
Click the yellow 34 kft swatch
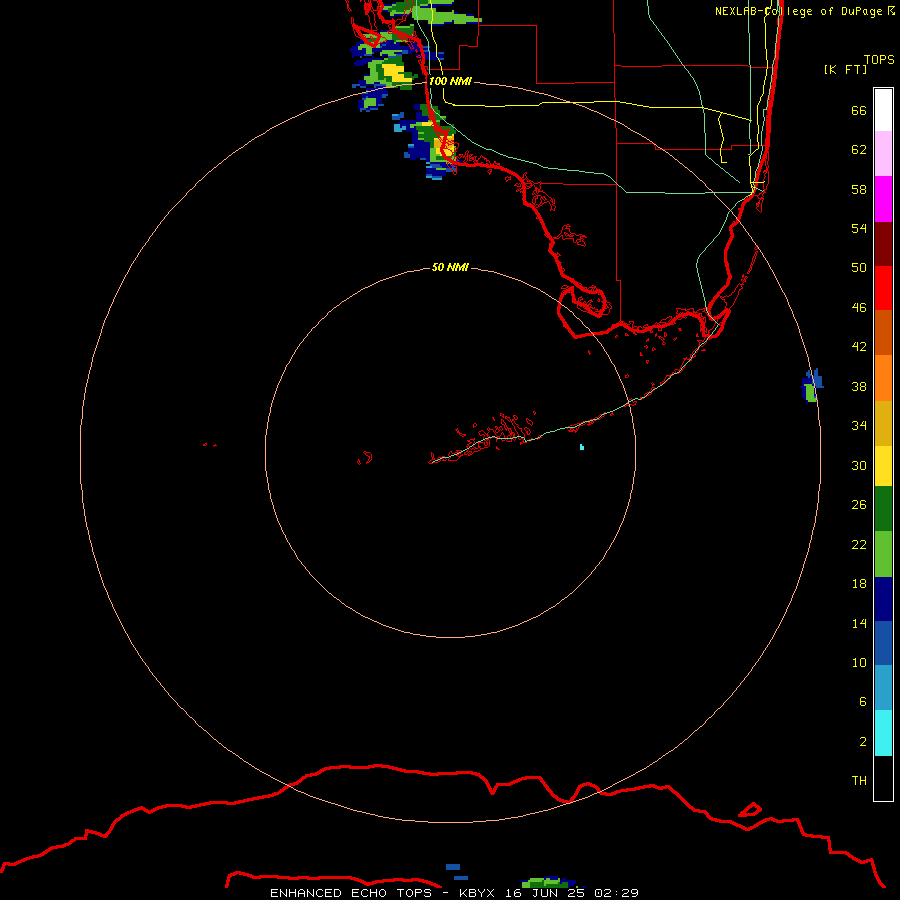point(883,465)
